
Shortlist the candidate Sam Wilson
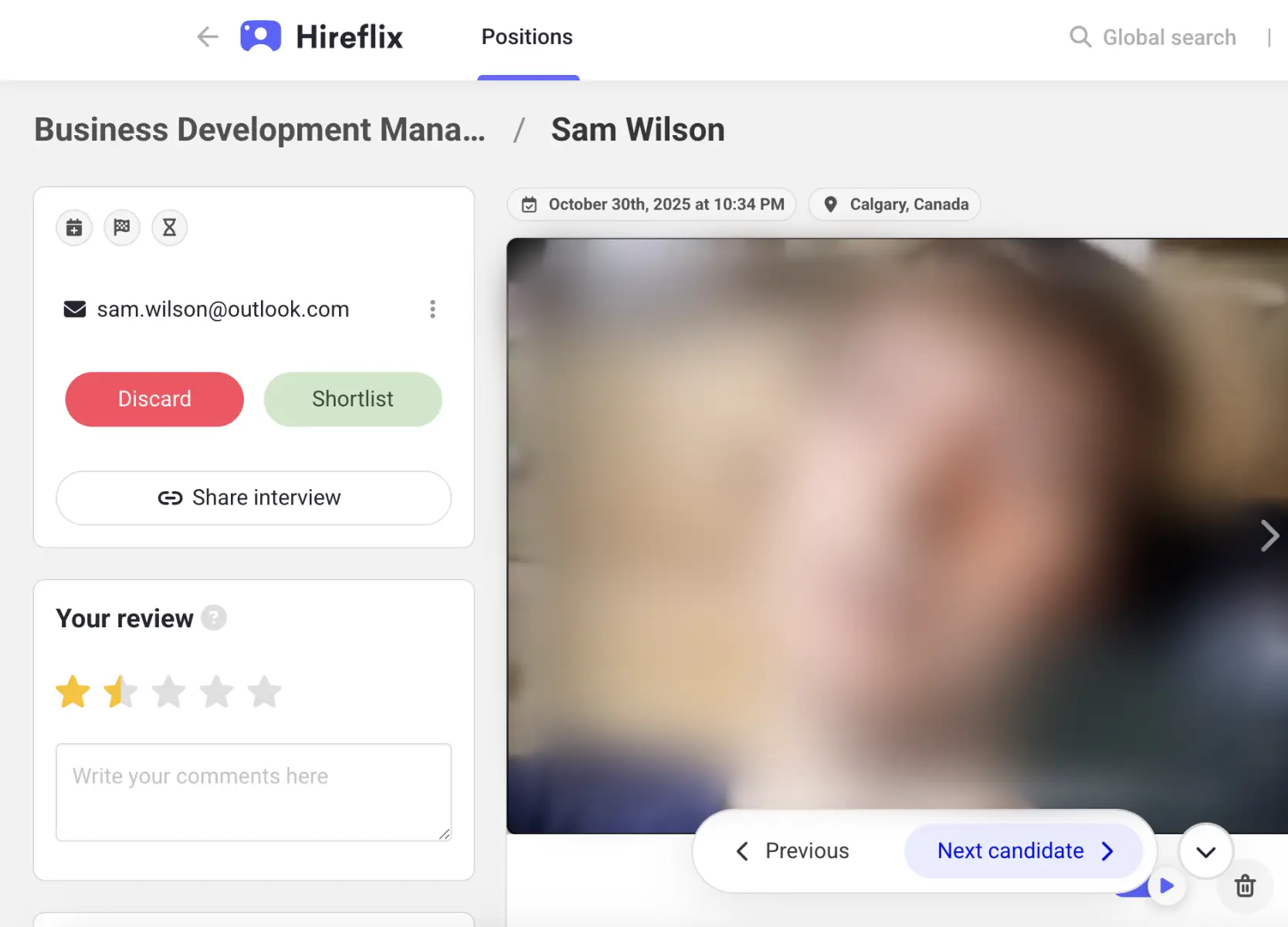[x=352, y=399]
